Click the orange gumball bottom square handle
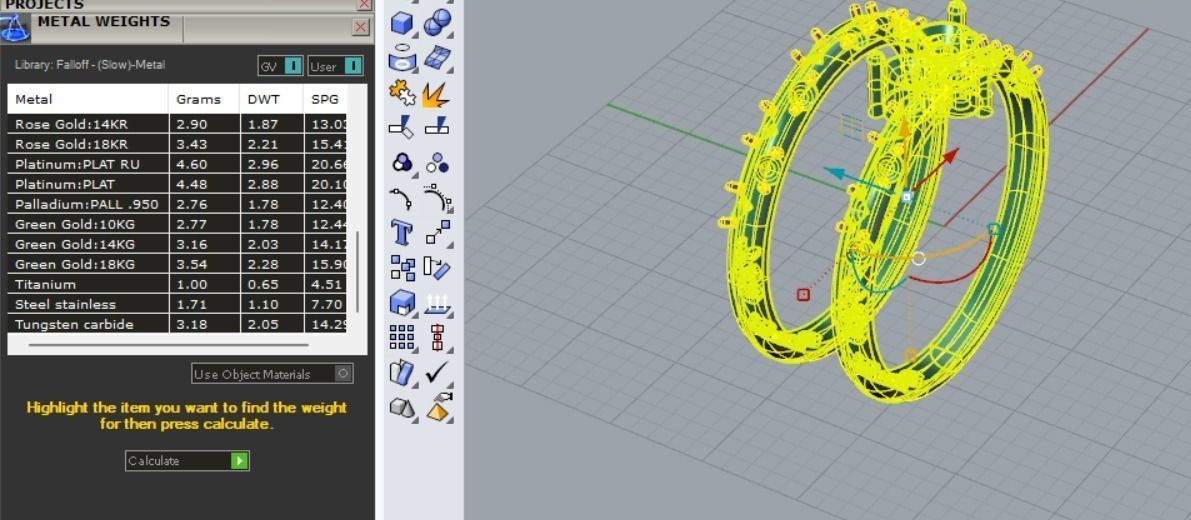This screenshot has height=520, width=1191. pos(911,355)
